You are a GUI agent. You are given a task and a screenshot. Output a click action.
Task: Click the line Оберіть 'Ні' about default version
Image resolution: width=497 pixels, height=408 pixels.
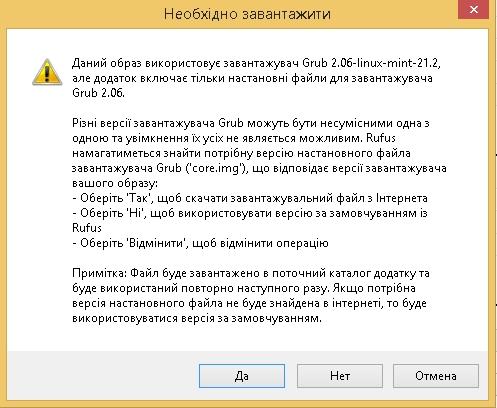pos(250,213)
